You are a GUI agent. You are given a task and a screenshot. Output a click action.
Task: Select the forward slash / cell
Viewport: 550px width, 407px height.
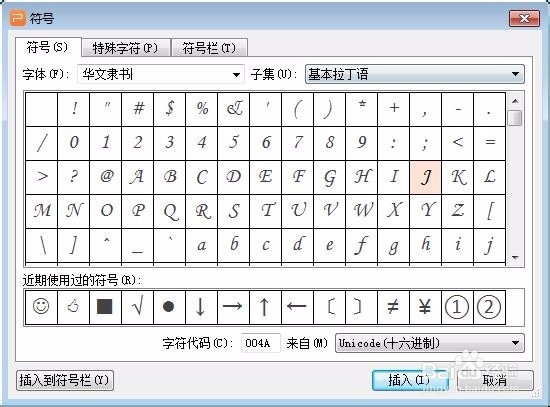(x=41, y=143)
